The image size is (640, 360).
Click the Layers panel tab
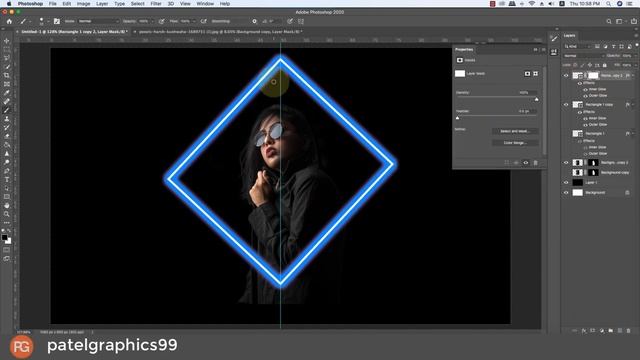coord(569,36)
